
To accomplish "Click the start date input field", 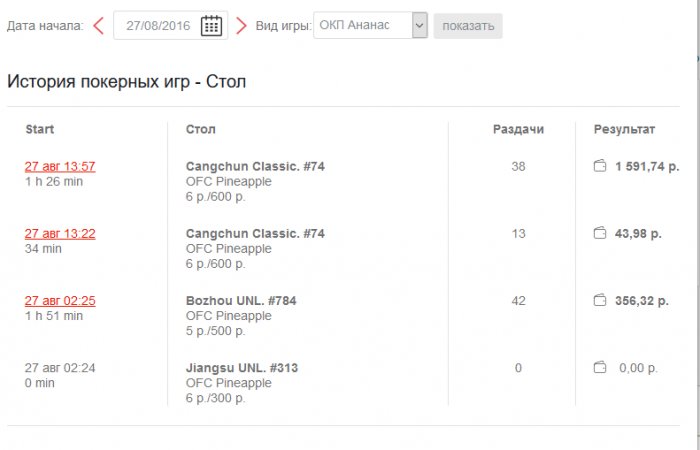I will [160, 26].
